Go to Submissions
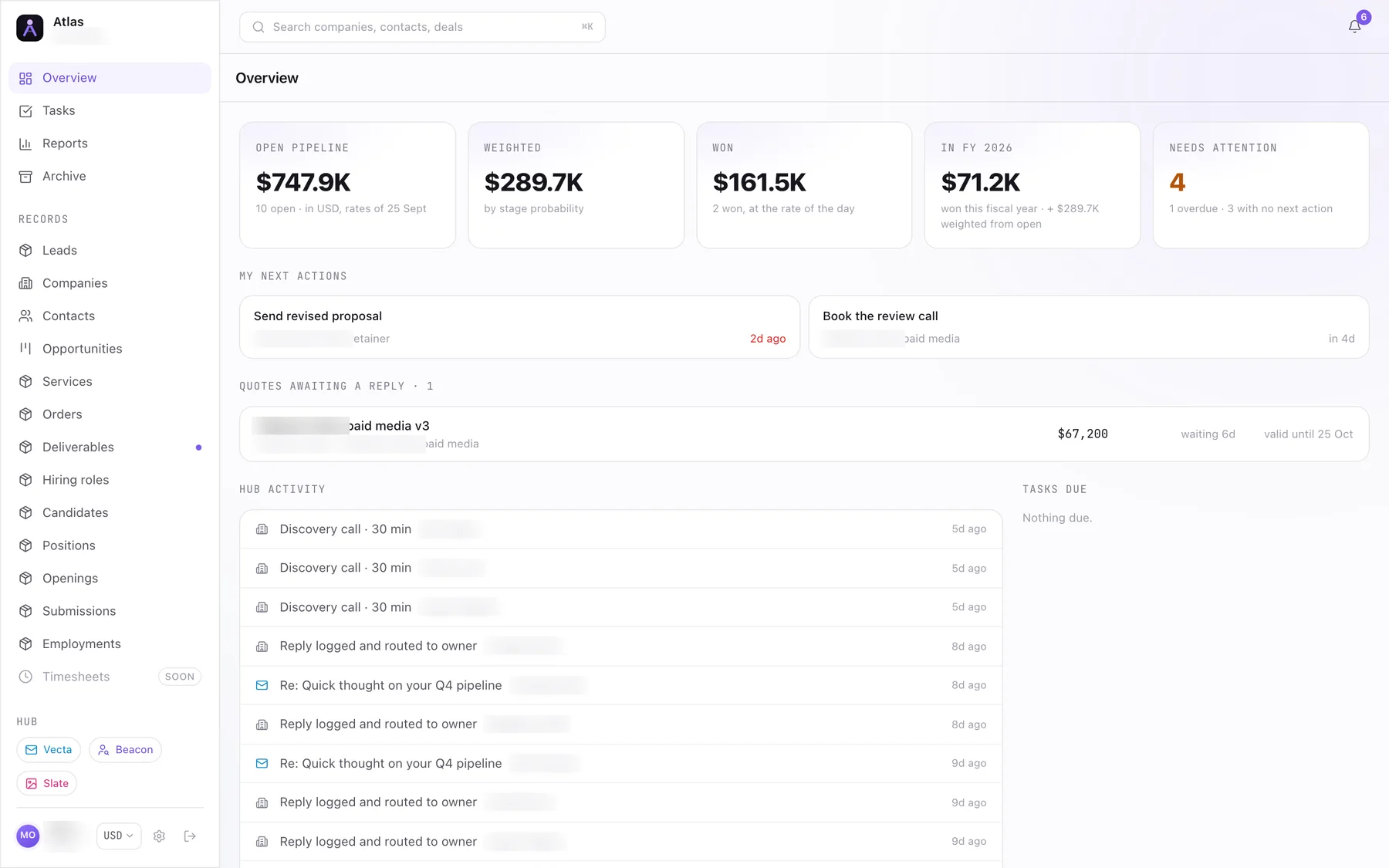 click(110, 611)
